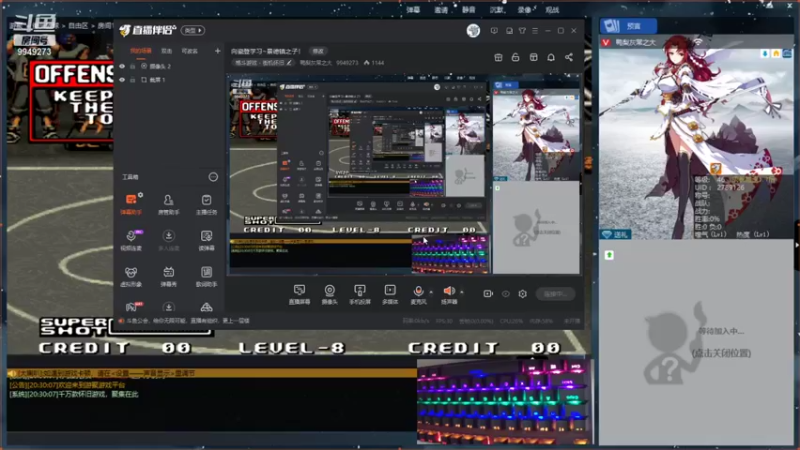Screen dimensions: 800x450
Task: Open the 弹幕助手 tool in toolbox
Action: (131, 204)
